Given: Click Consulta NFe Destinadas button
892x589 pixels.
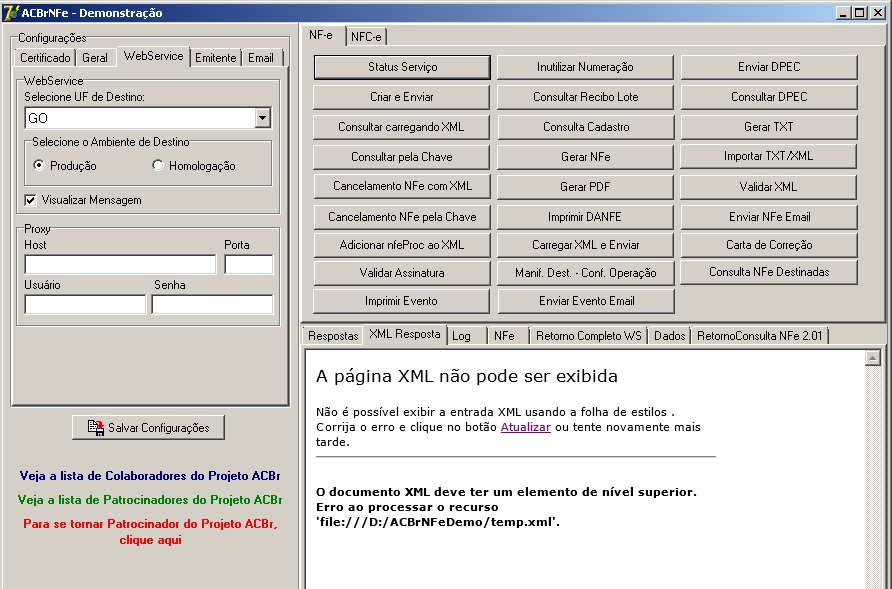Looking at the screenshot, I should (x=769, y=272).
